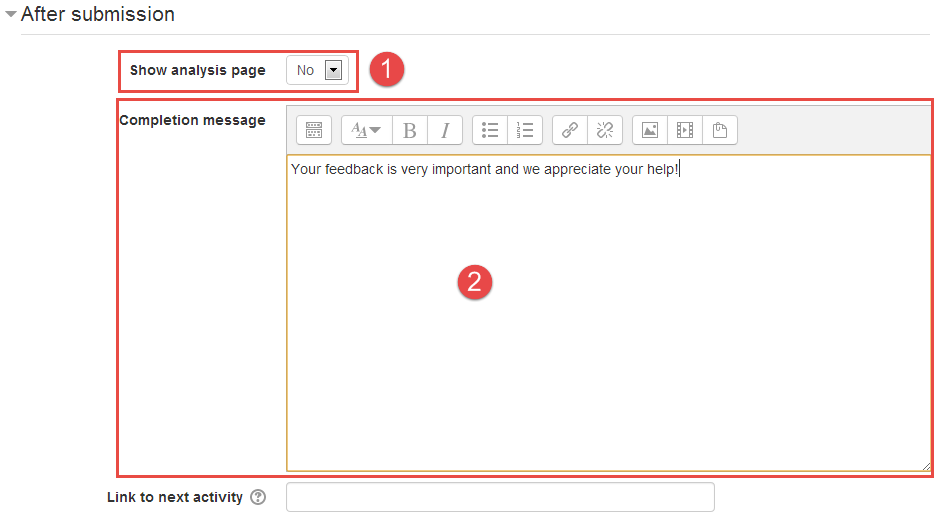Click the Link to next activity field

[500, 497]
